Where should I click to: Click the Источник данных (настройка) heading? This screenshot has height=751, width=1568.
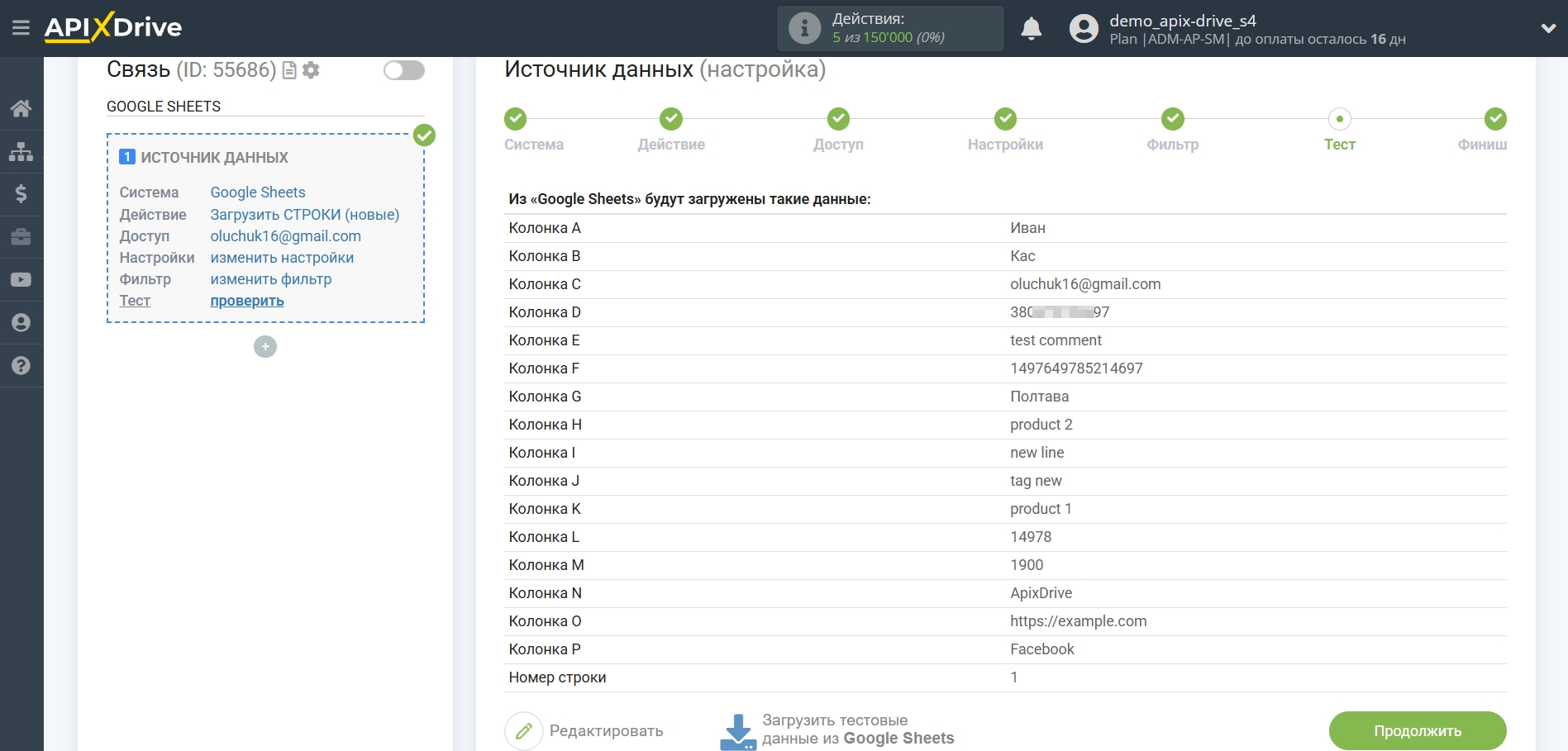tap(665, 69)
